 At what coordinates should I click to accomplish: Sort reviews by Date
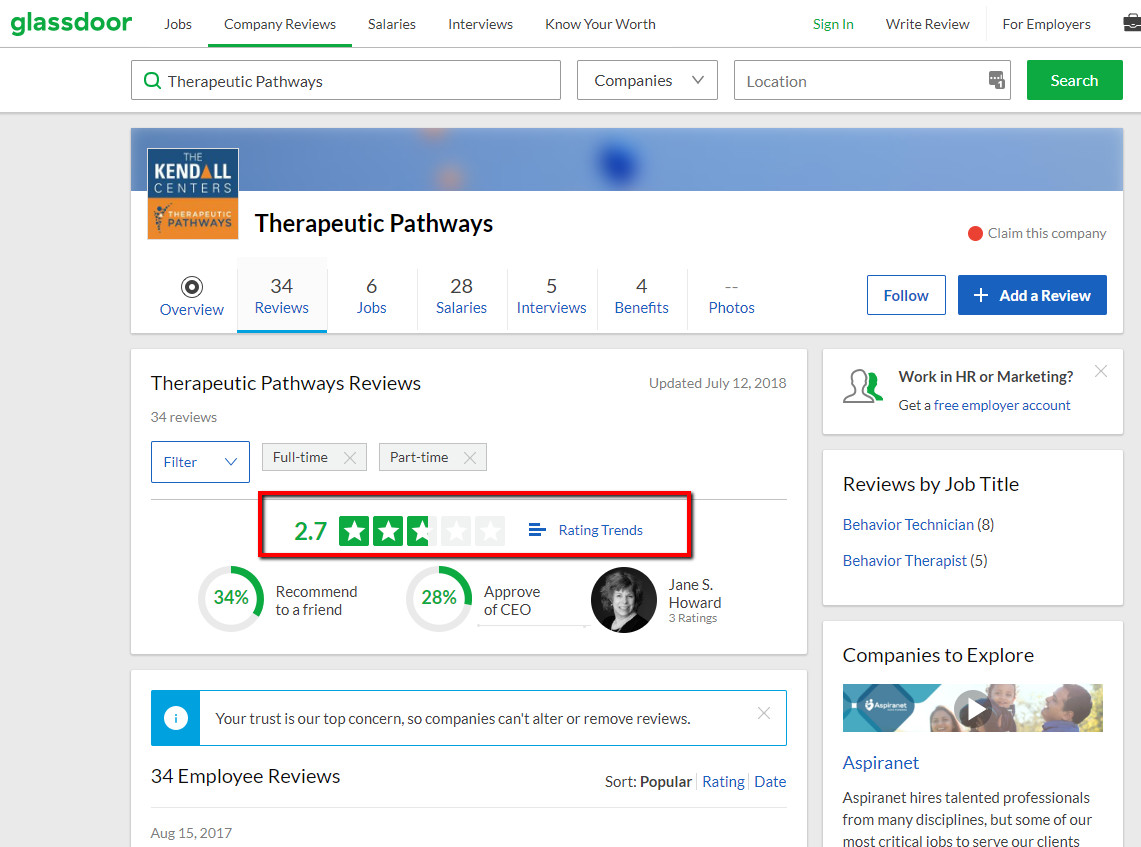coord(770,782)
